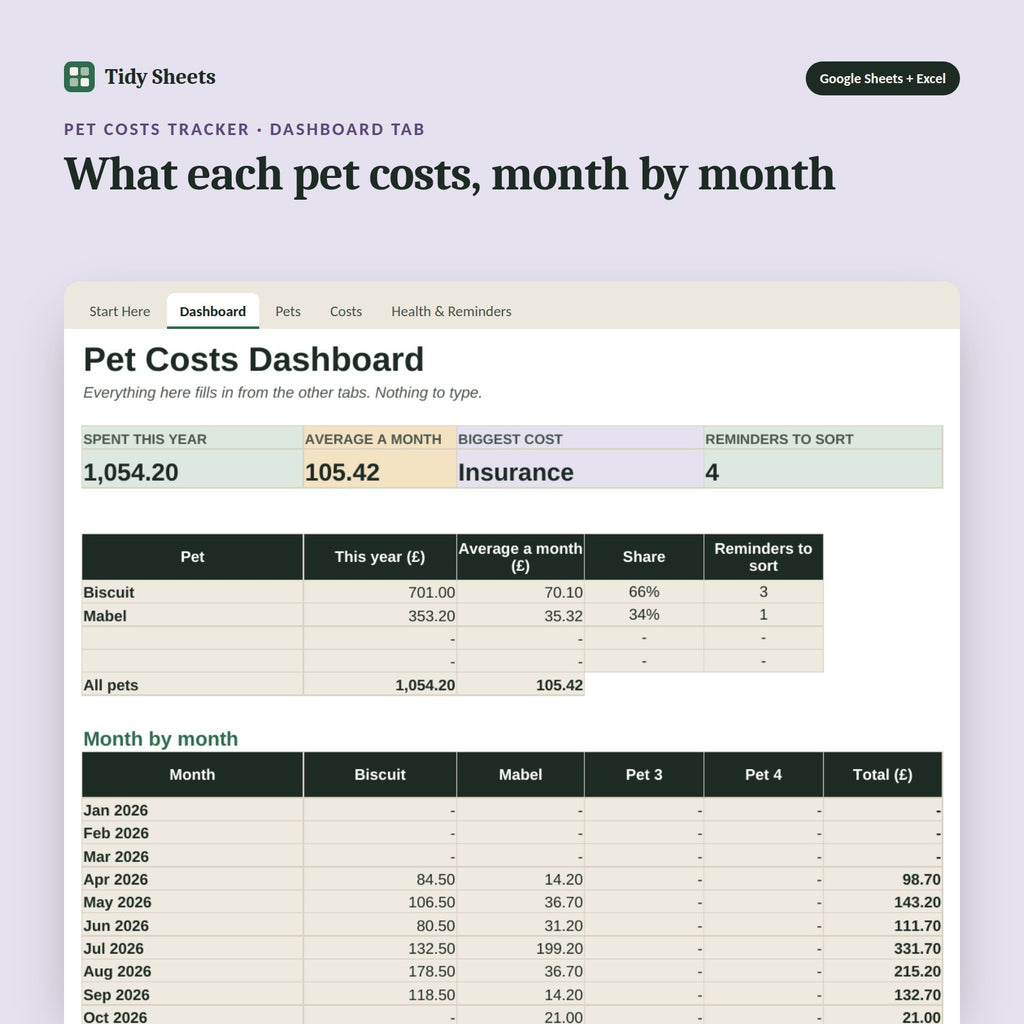Switch to the Pets tab
This screenshot has height=1024, width=1024.
tap(288, 312)
